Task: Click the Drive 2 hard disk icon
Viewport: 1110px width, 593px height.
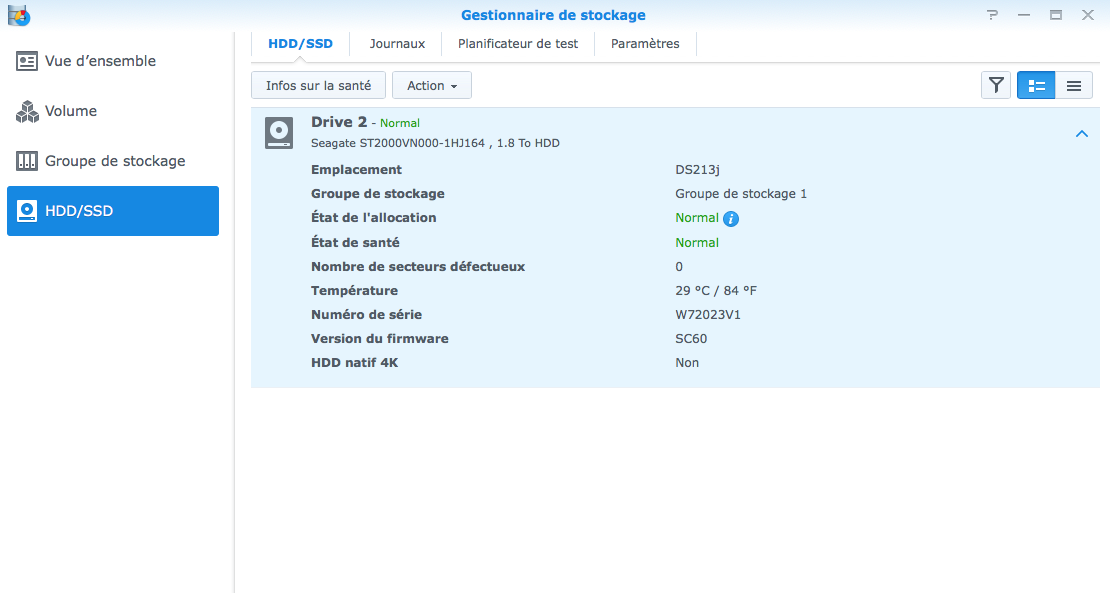Action: pyautogui.click(x=279, y=133)
